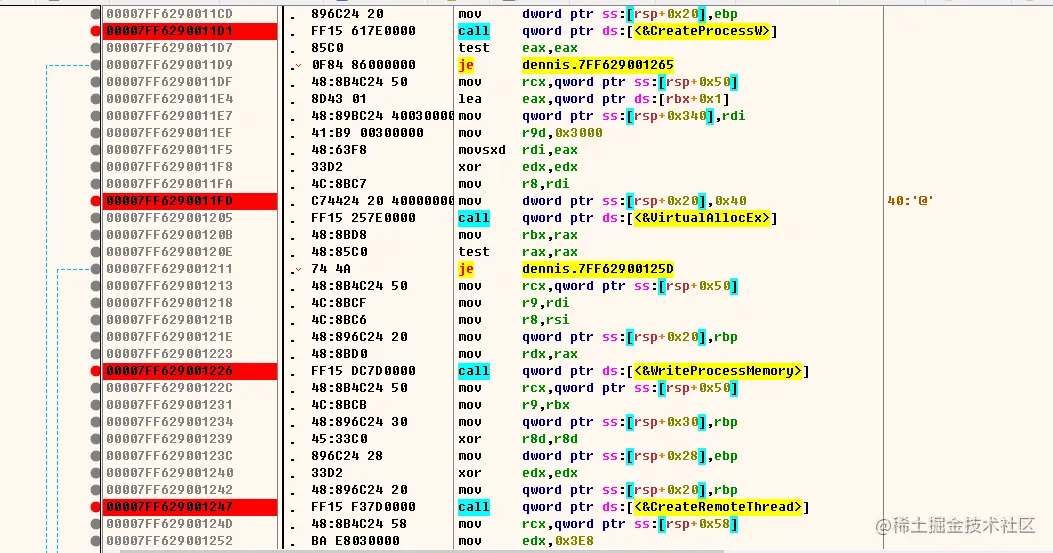
Task: Select address 00007FF62900122C
Action: 169,388
